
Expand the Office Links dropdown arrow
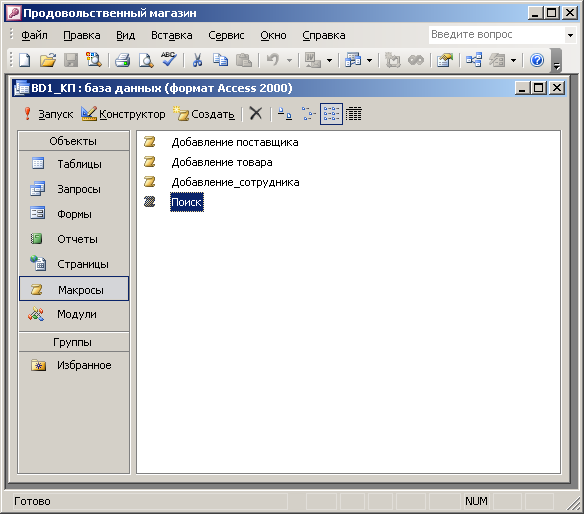tap(329, 60)
